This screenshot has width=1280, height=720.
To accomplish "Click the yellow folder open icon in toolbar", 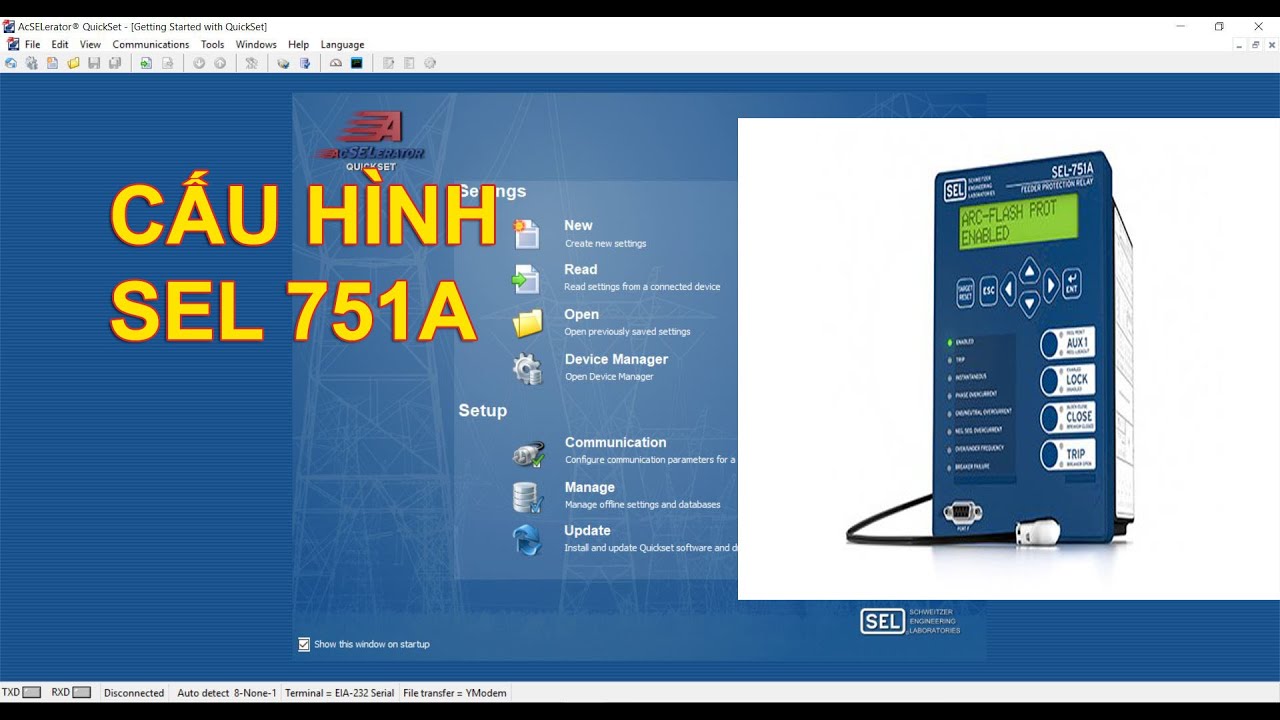I will (x=73, y=63).
